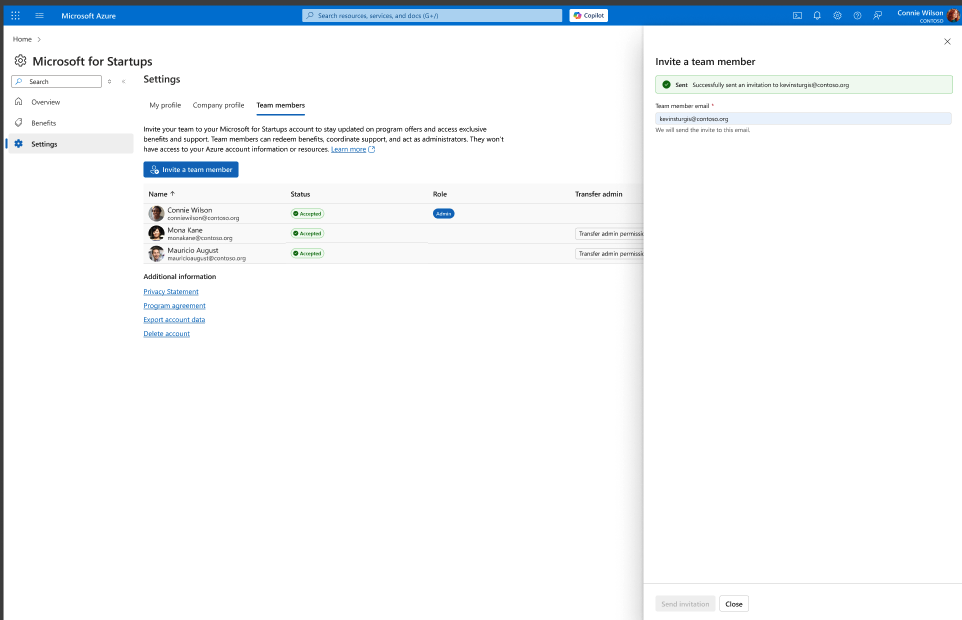Open the help question mark icon
962x620 pixels.
click(857, 15)
